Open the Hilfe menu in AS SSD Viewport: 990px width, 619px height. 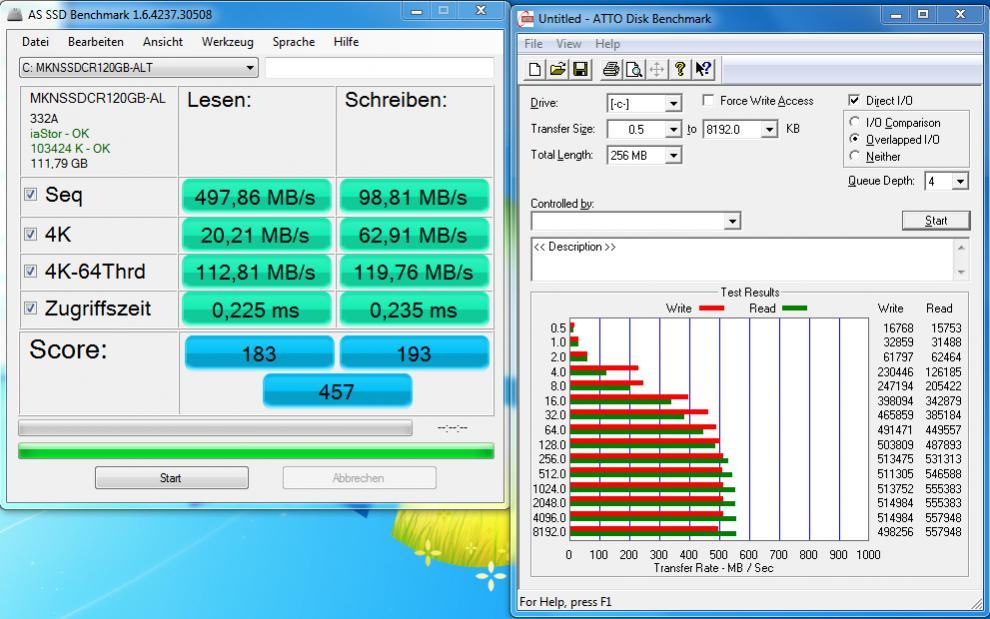346,42
